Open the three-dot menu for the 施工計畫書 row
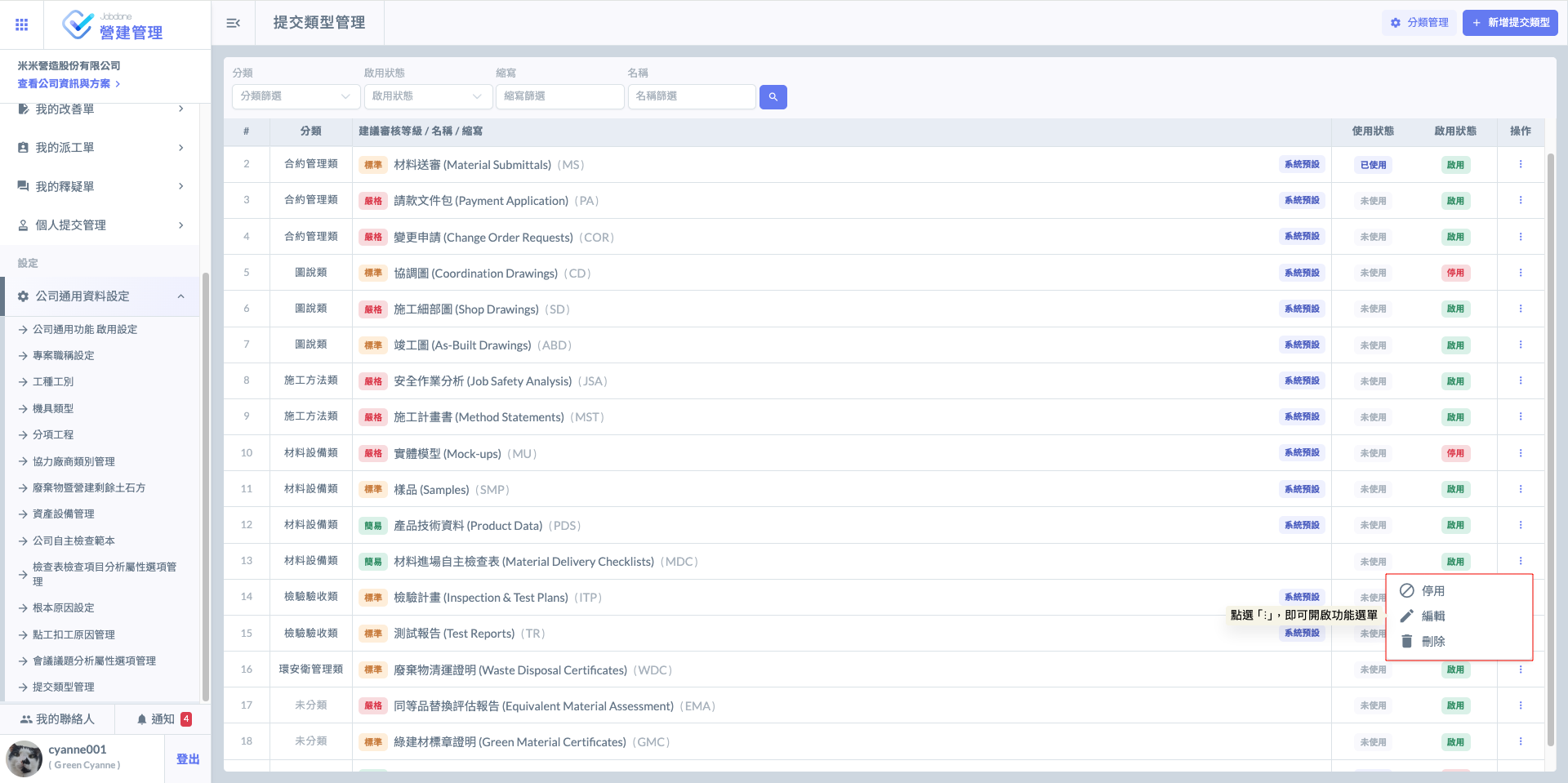This screenshot has width=1568, height=783. [1520, 416]
